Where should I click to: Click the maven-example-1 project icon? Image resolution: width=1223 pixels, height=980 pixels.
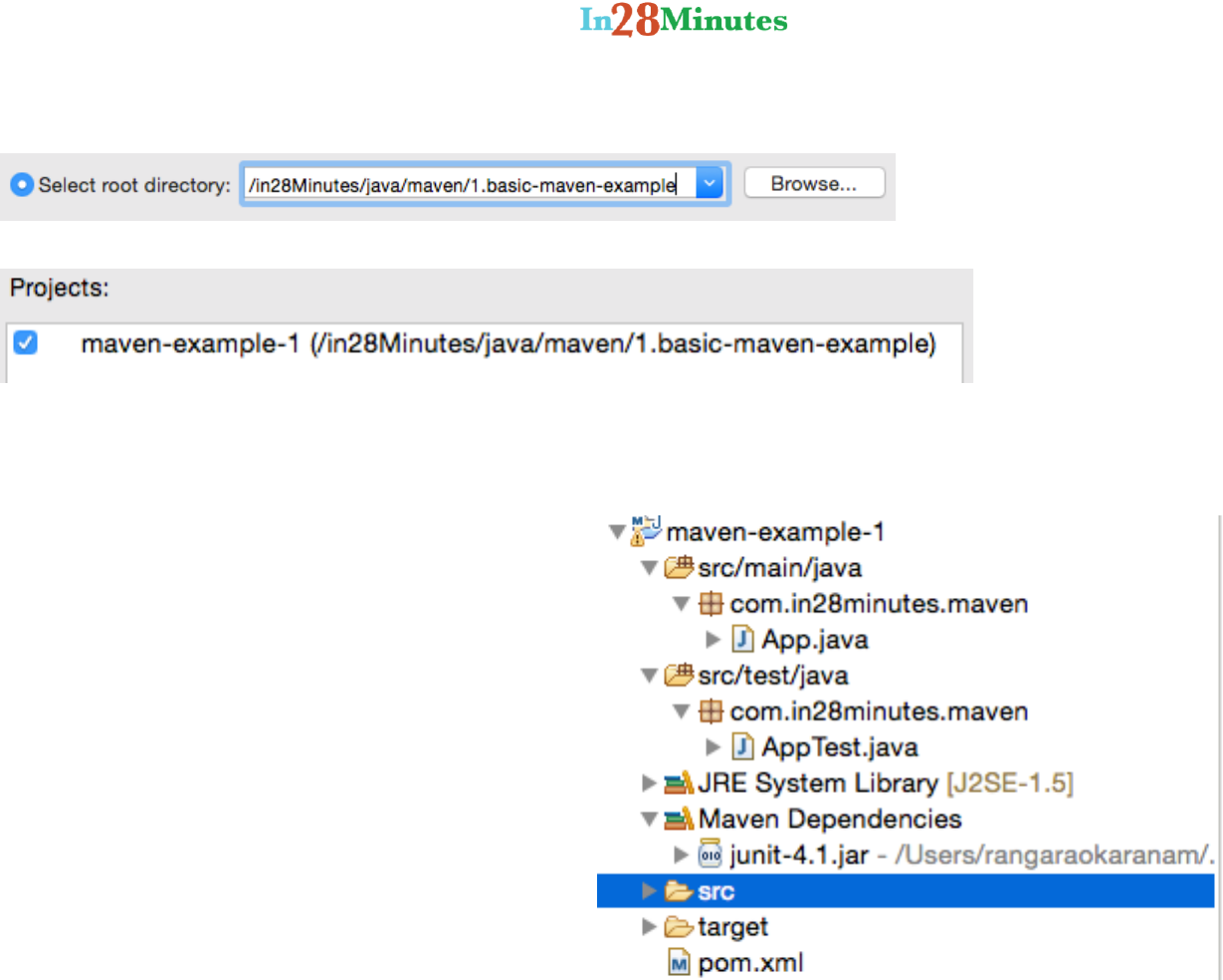click(646, 531)
